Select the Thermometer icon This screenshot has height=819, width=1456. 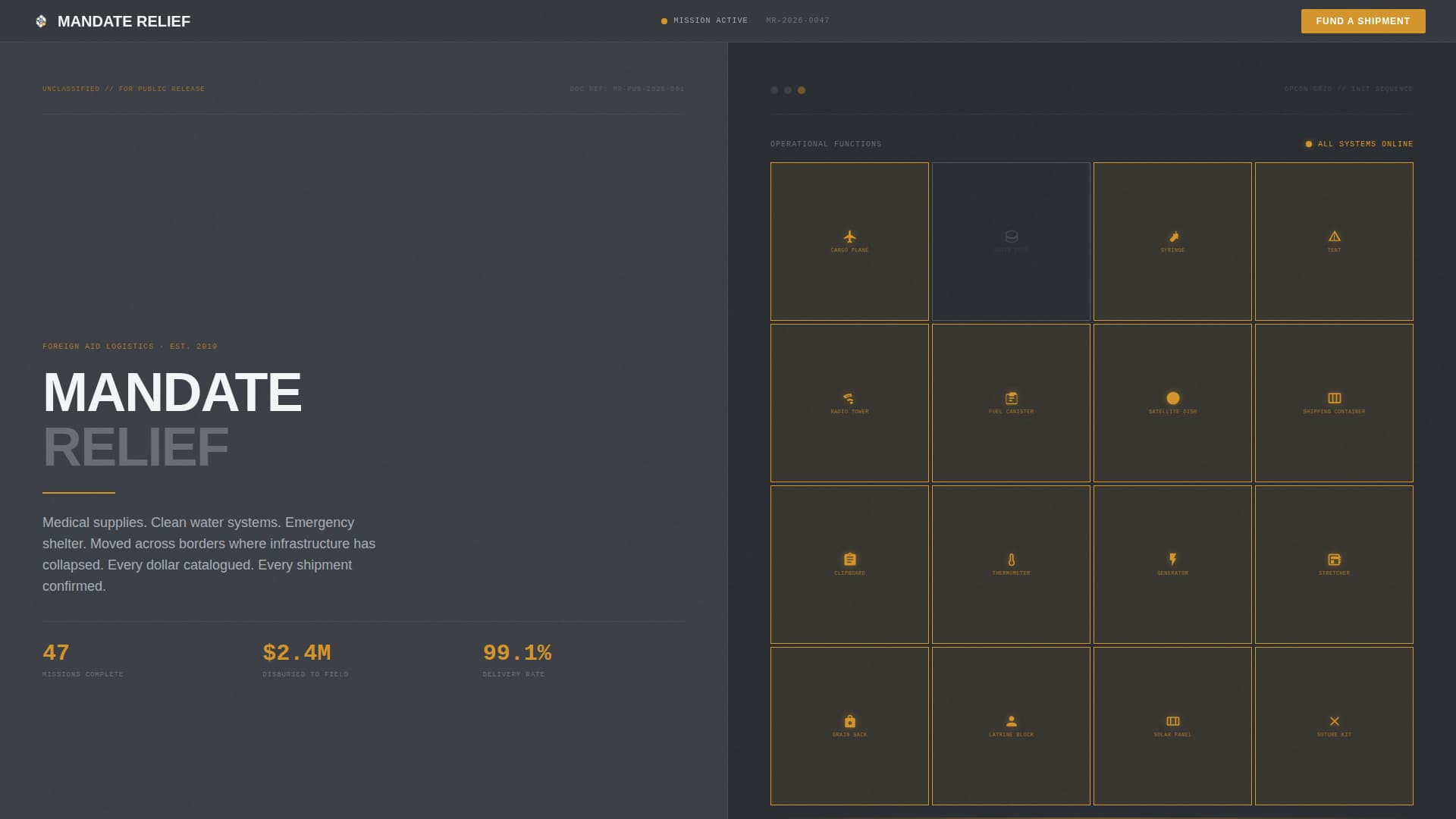[x=1011, y=560]
